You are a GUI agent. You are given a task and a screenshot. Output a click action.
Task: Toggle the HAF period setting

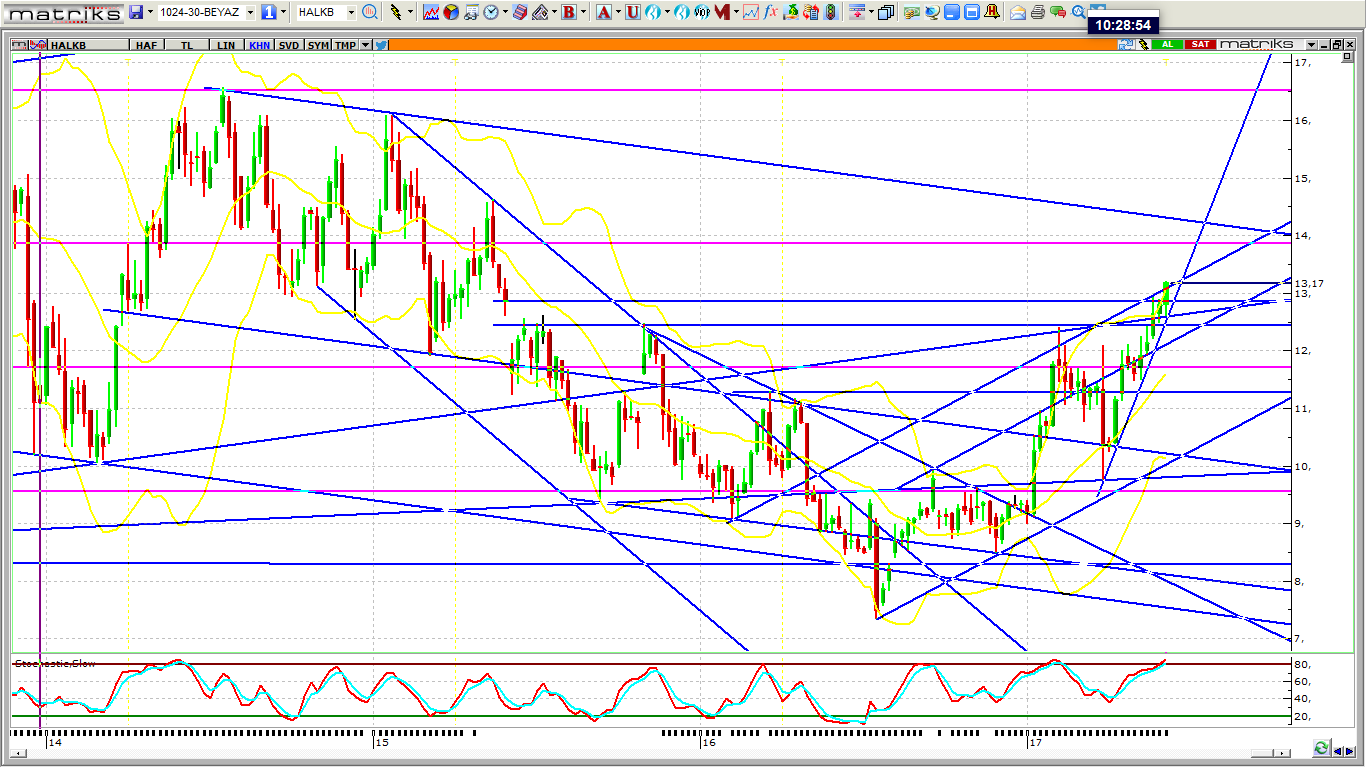pyautogui.click(x=147, y=45)
